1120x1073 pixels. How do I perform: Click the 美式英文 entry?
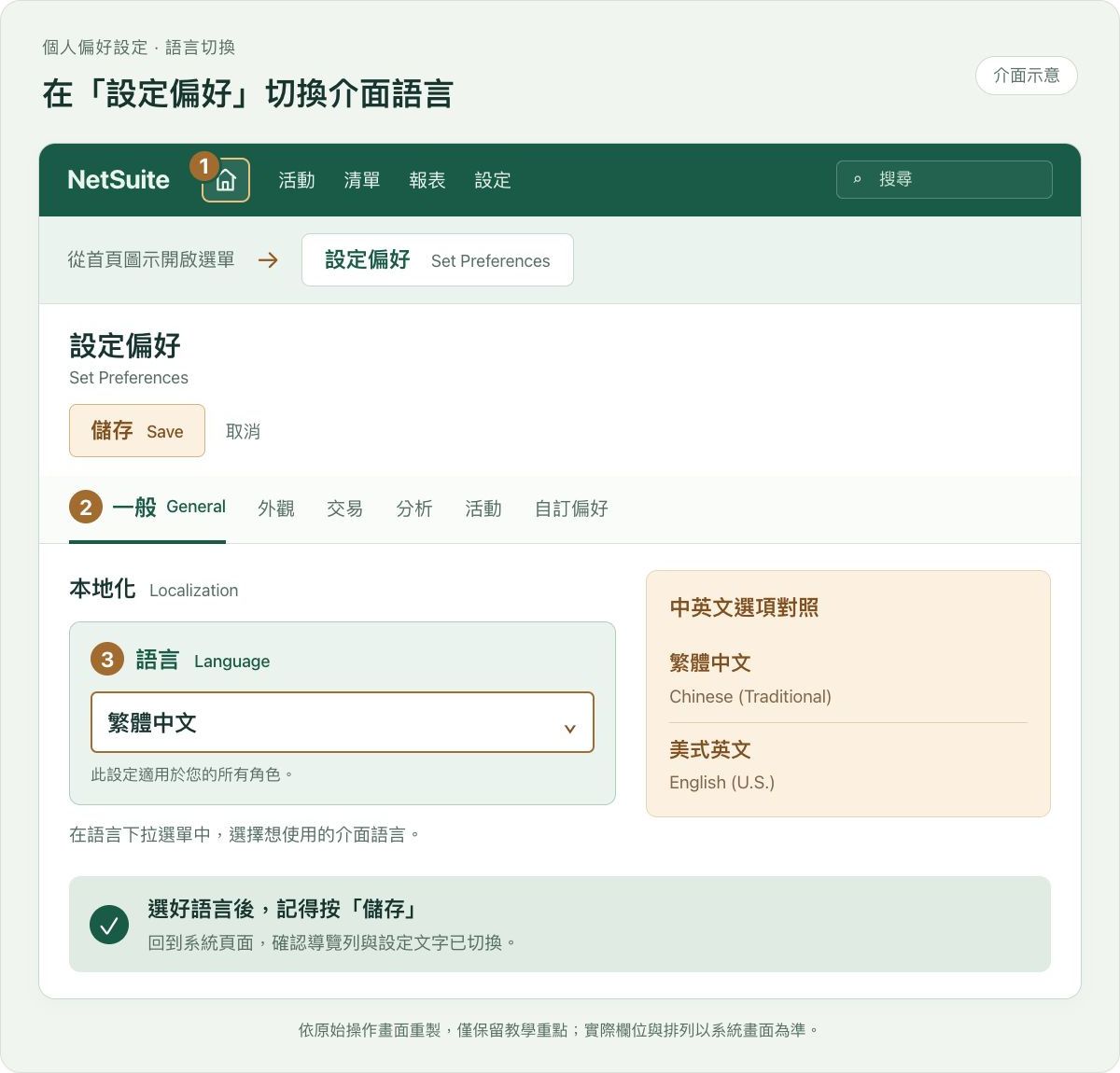(710, 749)
